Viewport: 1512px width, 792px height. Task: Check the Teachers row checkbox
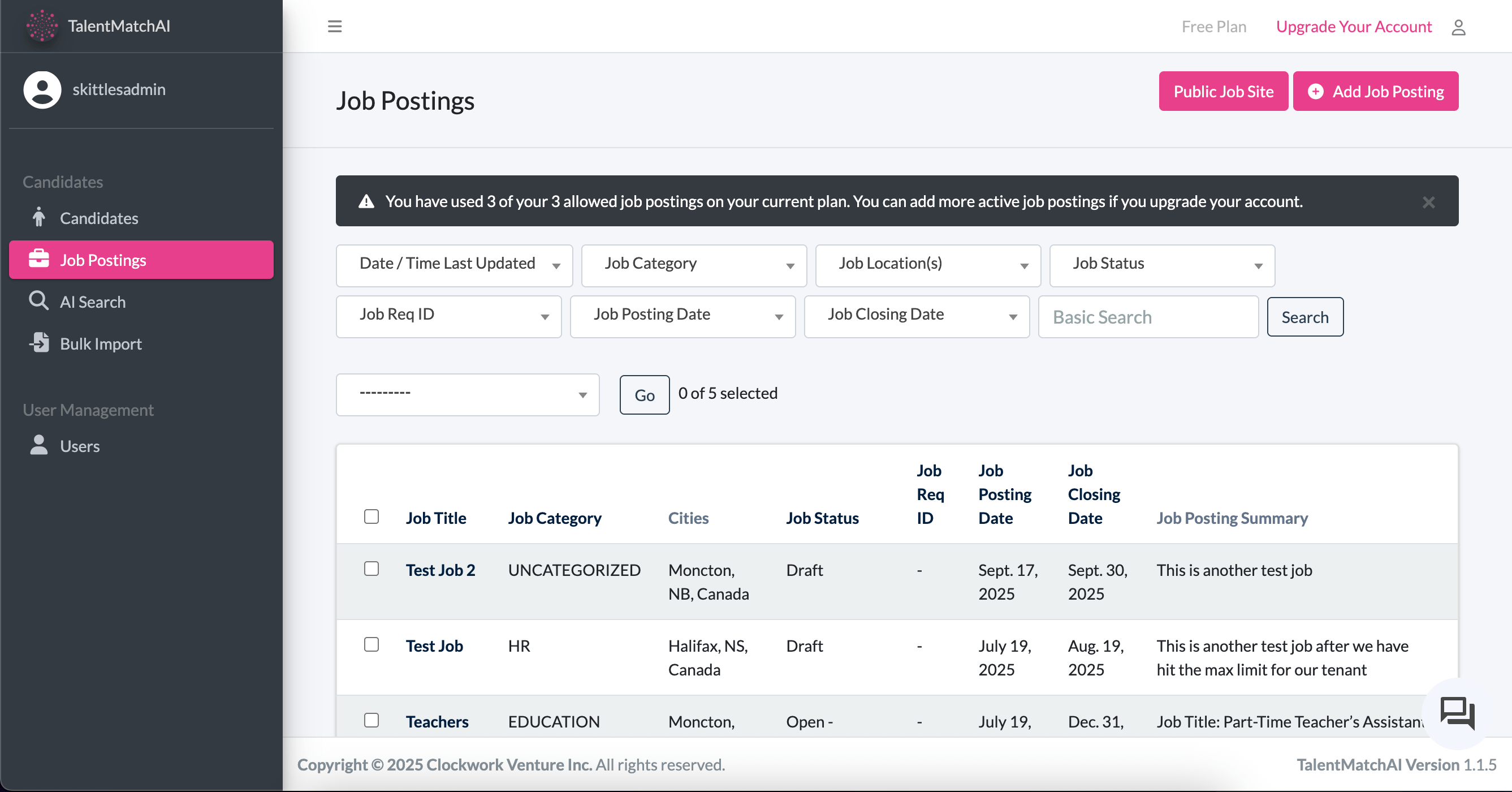(371, 720)
